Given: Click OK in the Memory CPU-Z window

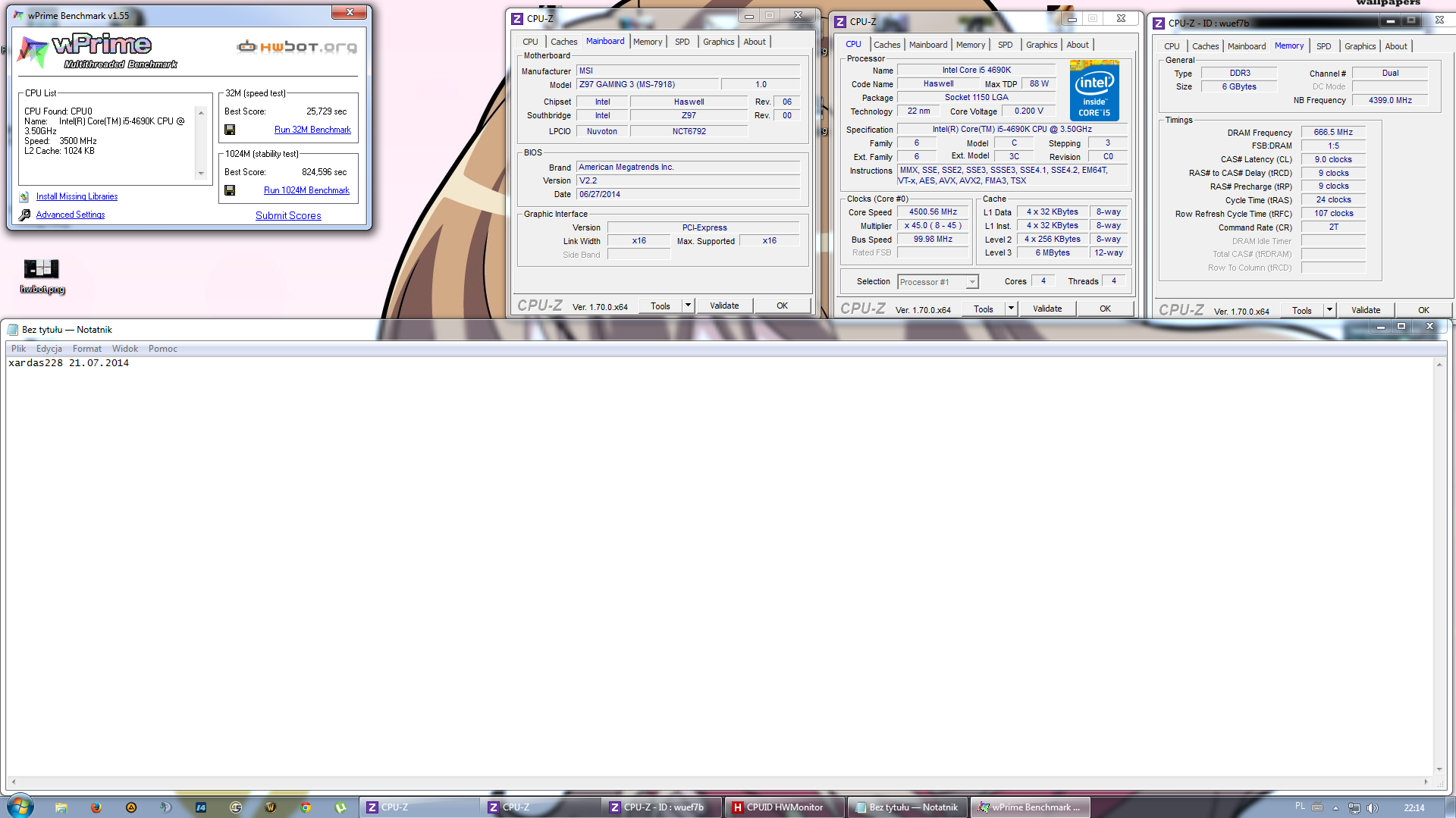Looking at the screenshot, I should (1423, 310).
